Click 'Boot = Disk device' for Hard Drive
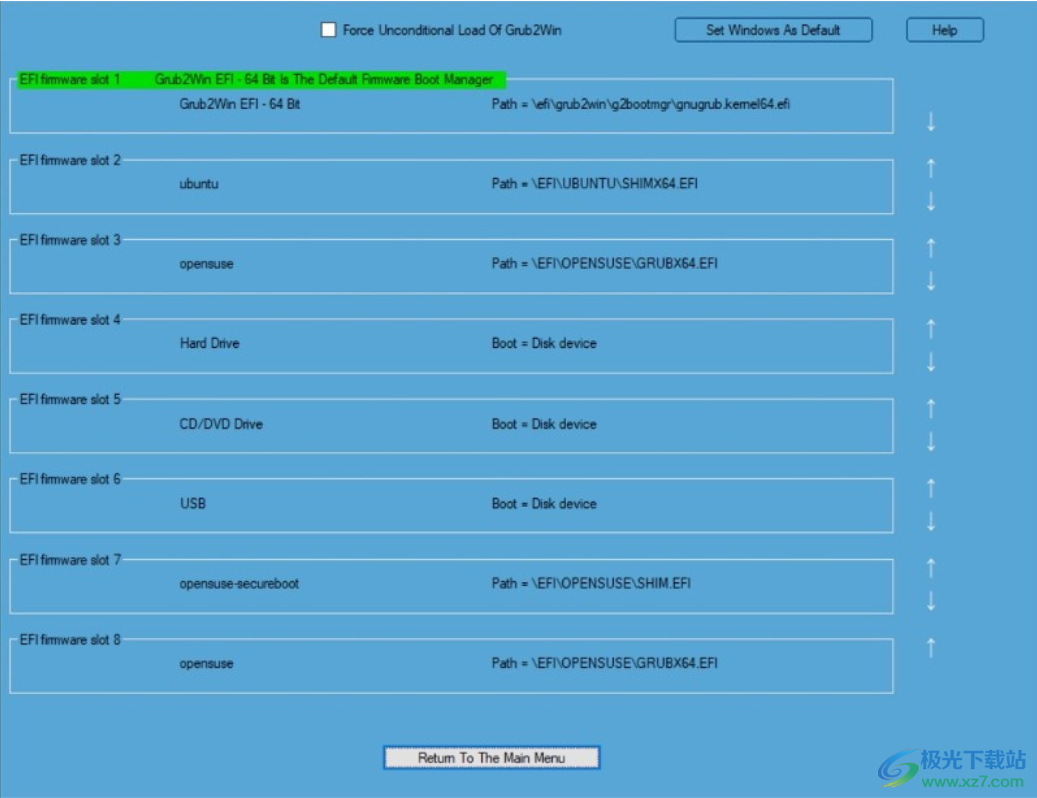Screen dimensions: 1037x798 pos(544,343)
